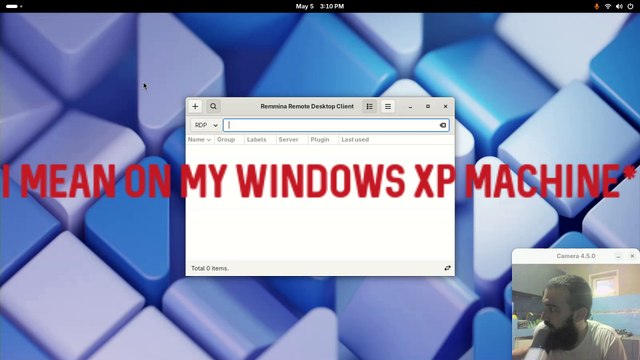
Task: Add a new connection profile in Remmina
Action: tap(195, 107)
